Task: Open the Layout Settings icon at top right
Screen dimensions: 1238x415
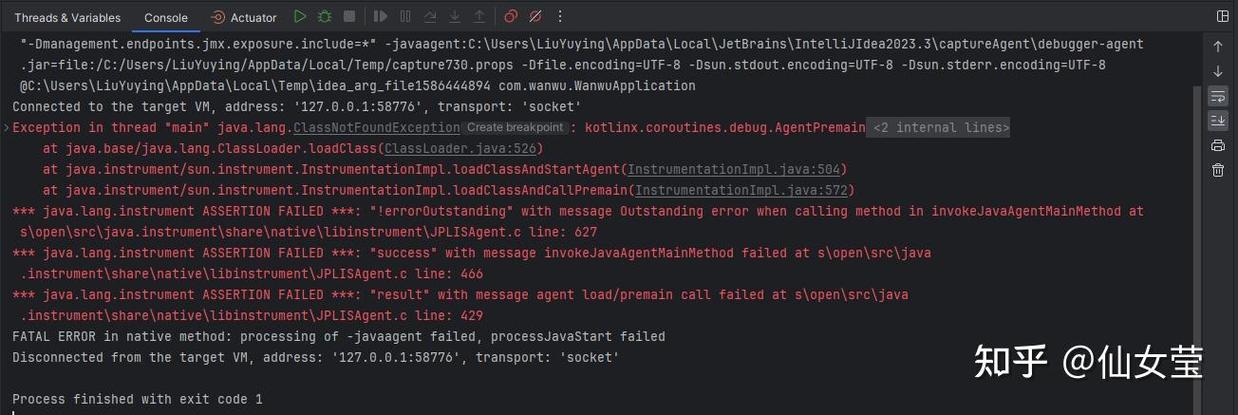Action: pyautogui.click(x=1222, y=17)
